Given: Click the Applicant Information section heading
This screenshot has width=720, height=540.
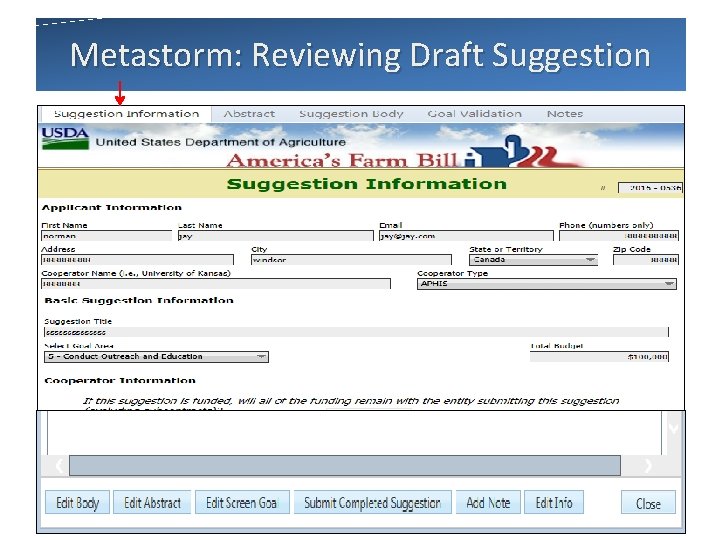Looking at the screenshot, I should click(x=112, y=207).
